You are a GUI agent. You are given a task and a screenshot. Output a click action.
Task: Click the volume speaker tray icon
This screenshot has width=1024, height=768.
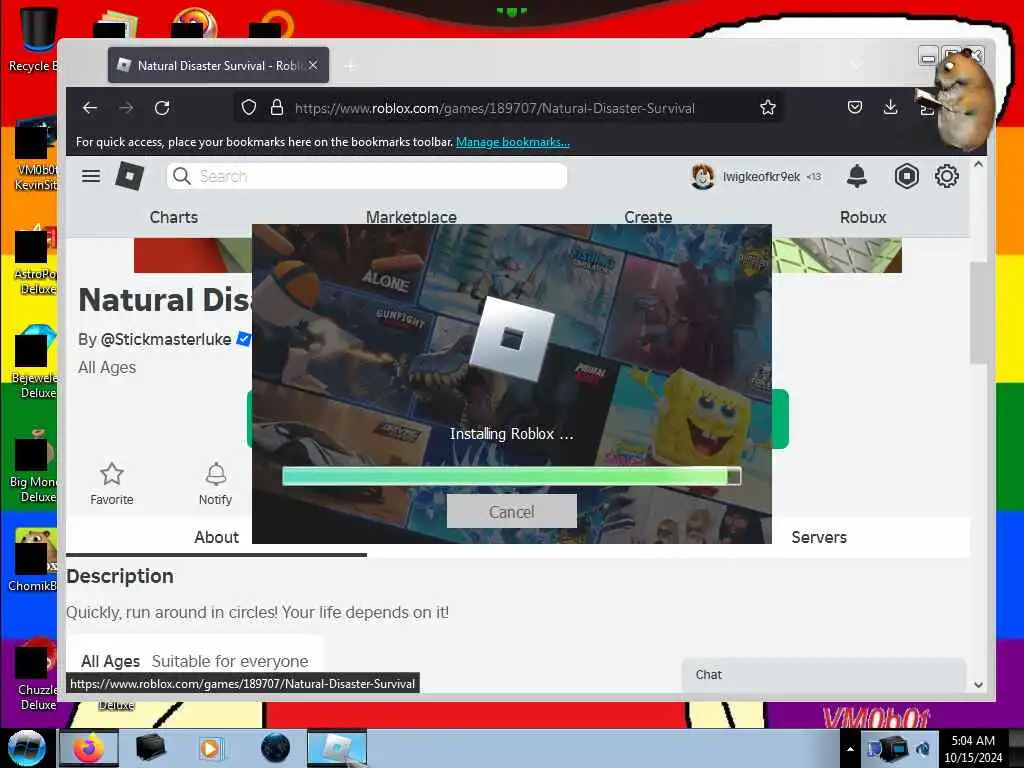(923, 748)
